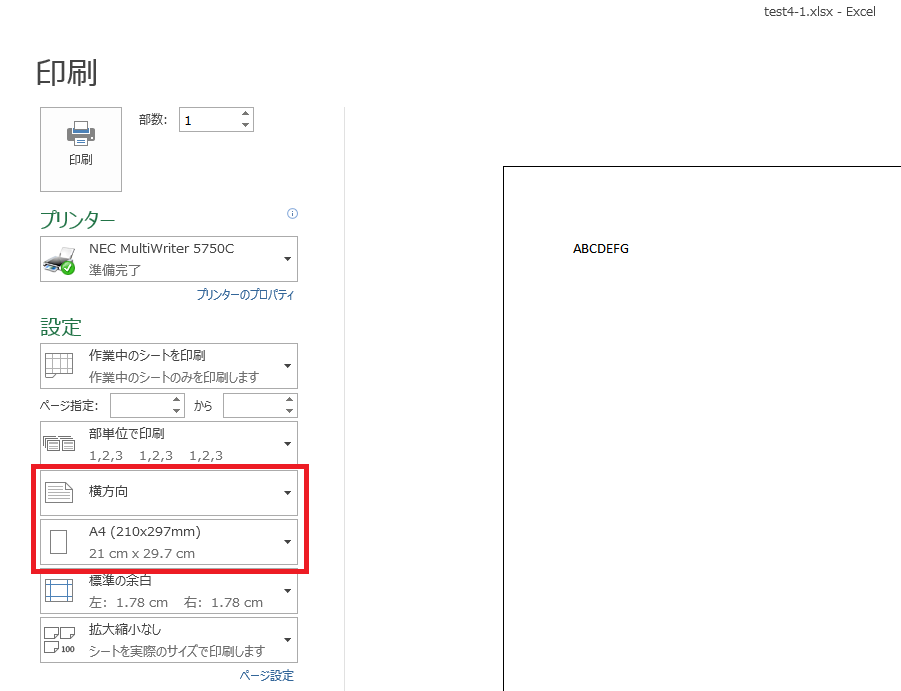Click ABCDEFG text in the print preview

(600, 249)
